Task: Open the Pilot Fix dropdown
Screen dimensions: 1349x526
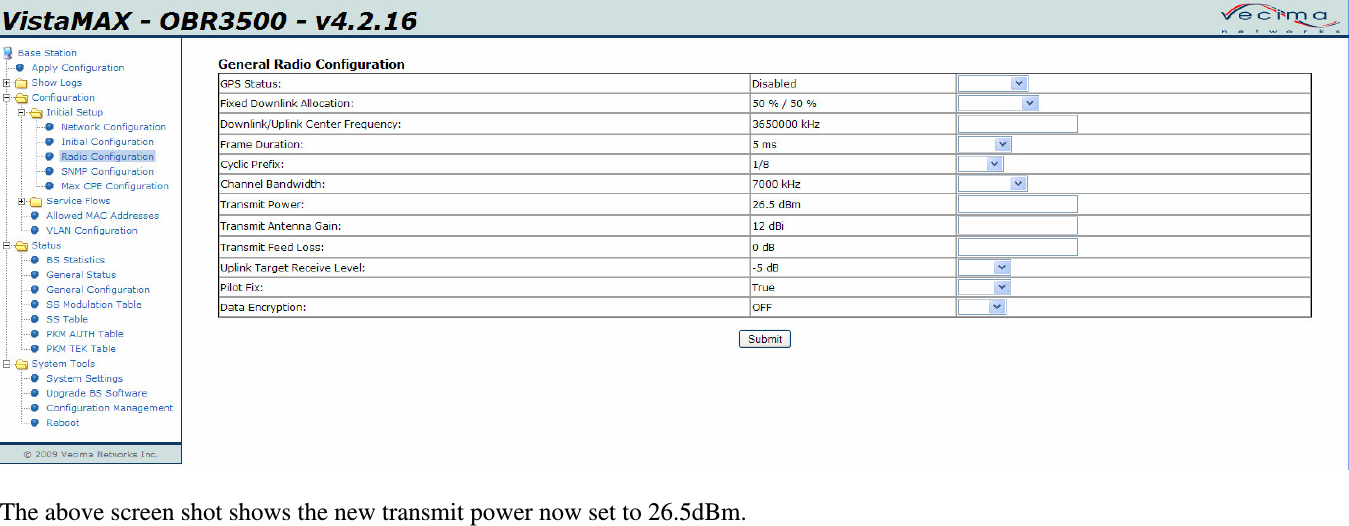Action: pyautogui.click(x=984, y=288)
